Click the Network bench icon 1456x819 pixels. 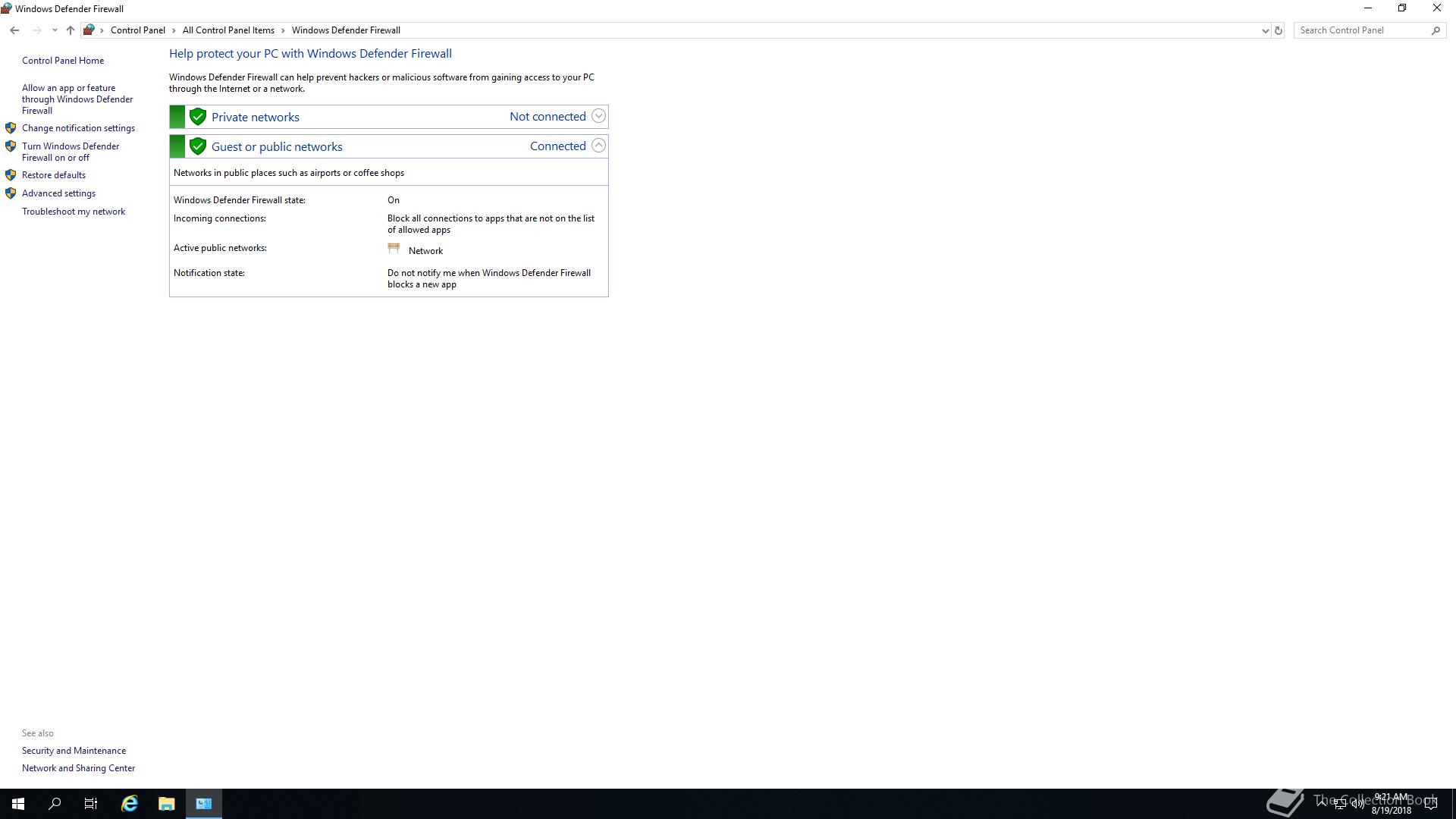tap(394, 249)
